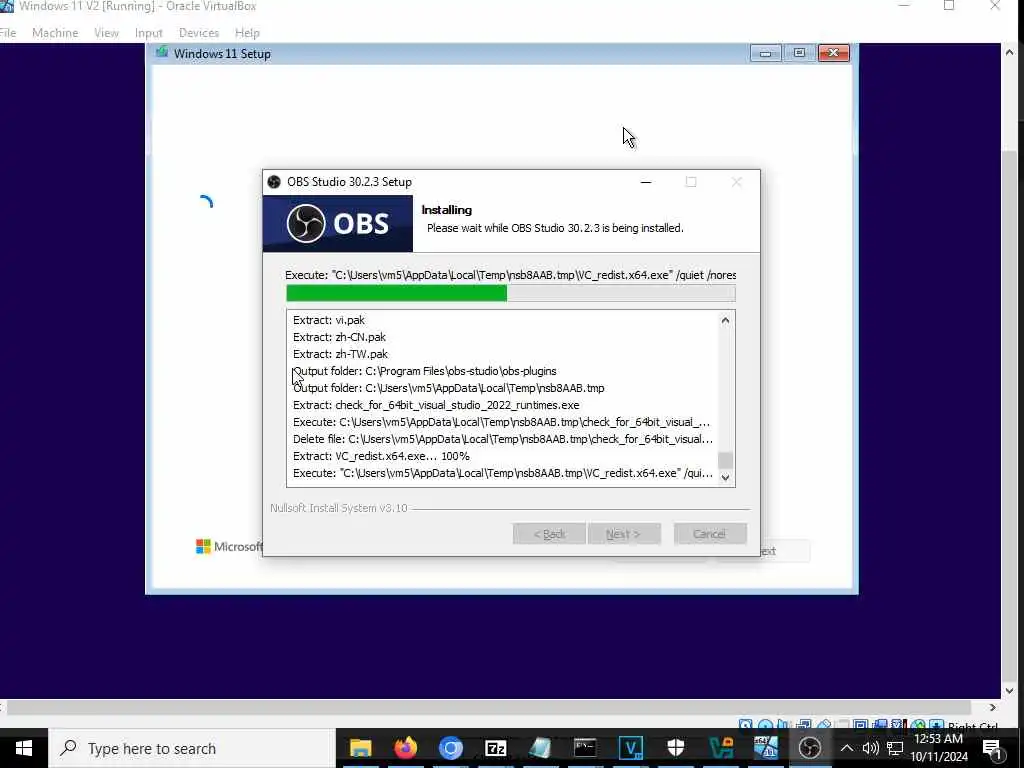This screenshot has width=1024, height=768.
Task: Open the x64 installer taskbar icon
Action: click(x=765, y=748)
